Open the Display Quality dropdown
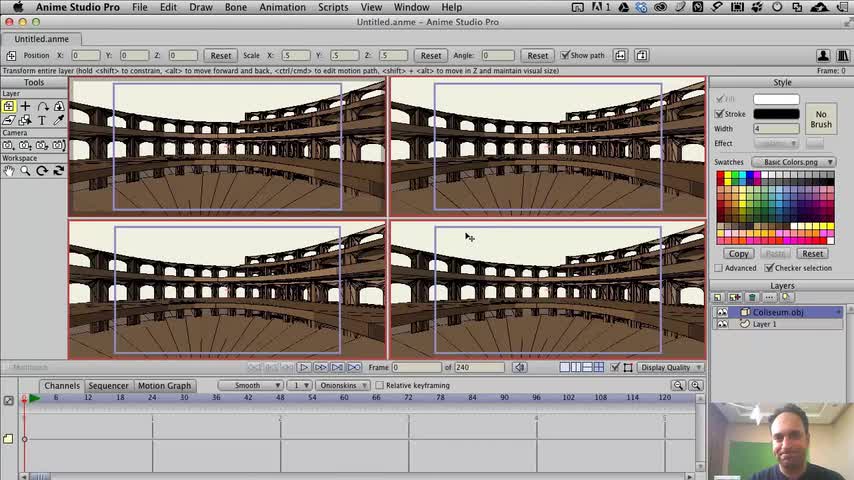The height and width of the screenshot is (480, 854). pyautogui.click(x=669, y=367)
